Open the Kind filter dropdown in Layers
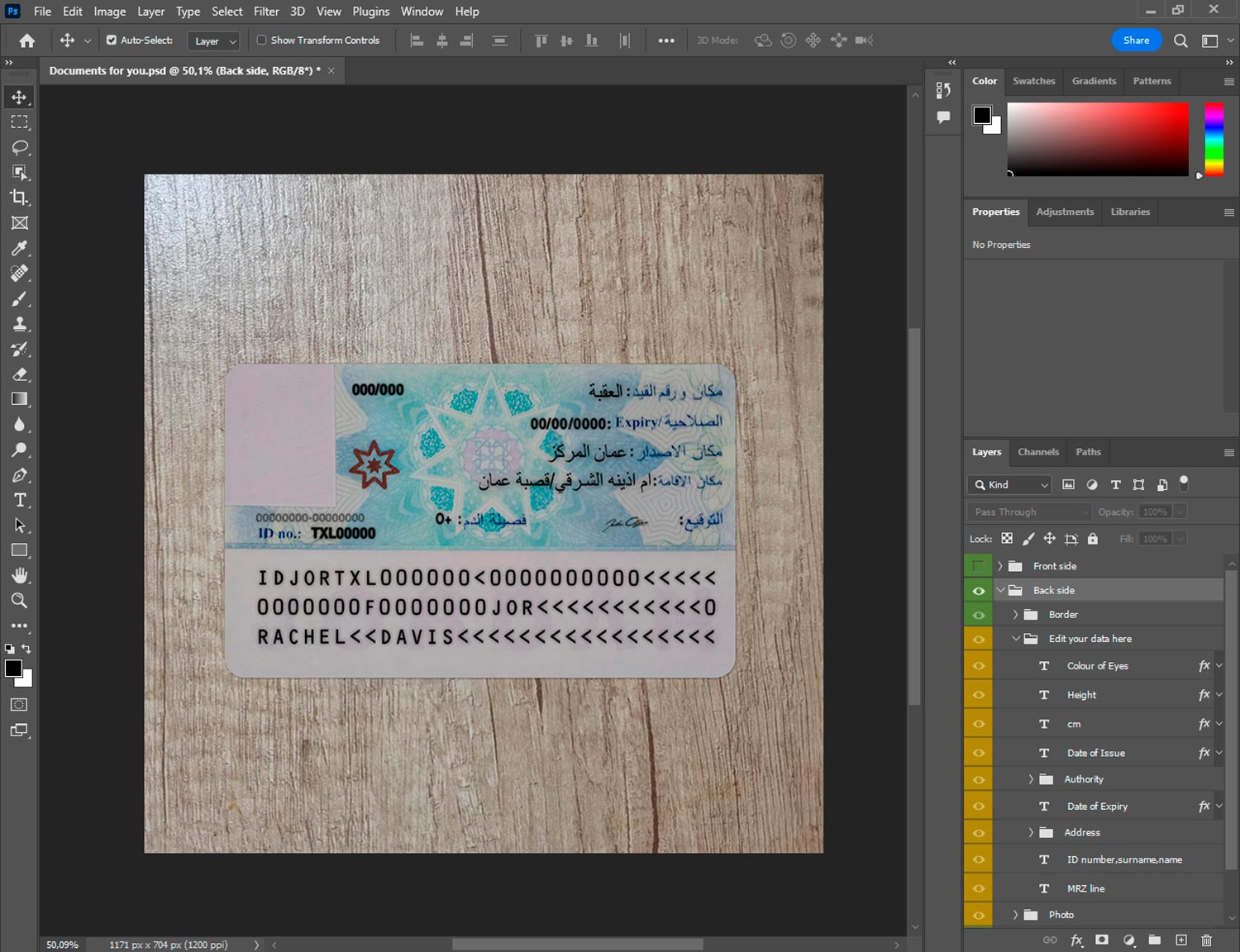Image resolution: width=1240 pixels, height=952 pixels. point(1009,485)
